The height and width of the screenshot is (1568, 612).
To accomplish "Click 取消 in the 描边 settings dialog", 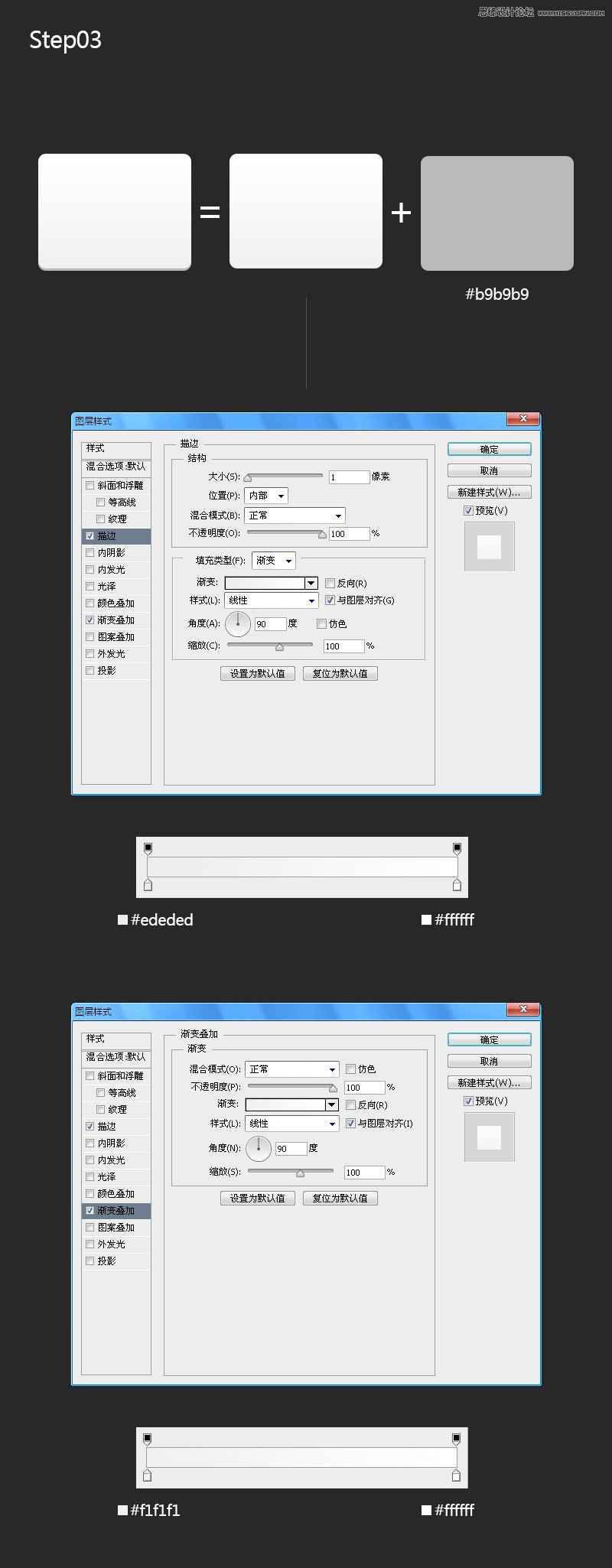I will [490, 470].
